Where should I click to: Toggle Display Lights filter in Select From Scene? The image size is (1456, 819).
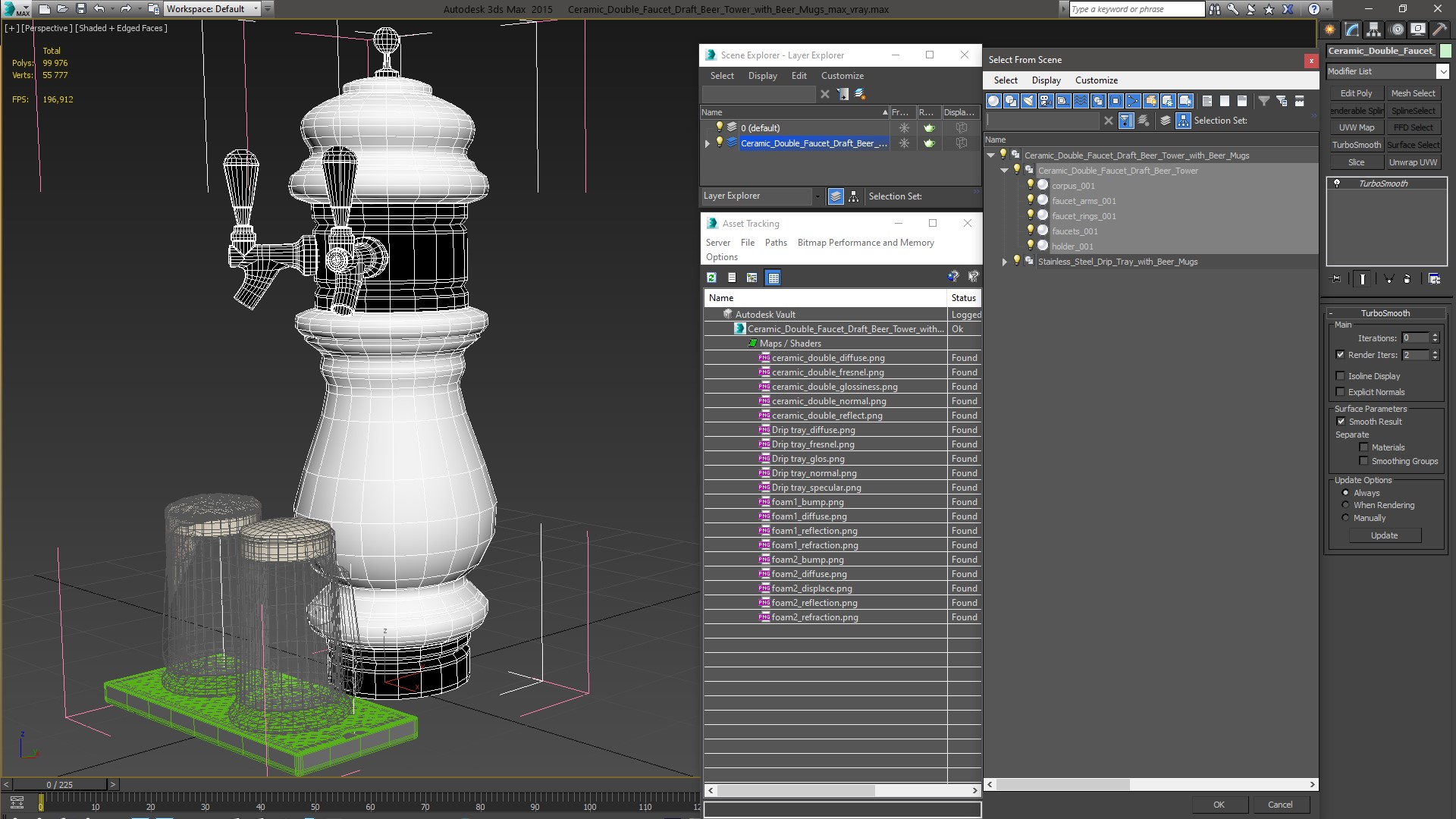click(1028, 101)
